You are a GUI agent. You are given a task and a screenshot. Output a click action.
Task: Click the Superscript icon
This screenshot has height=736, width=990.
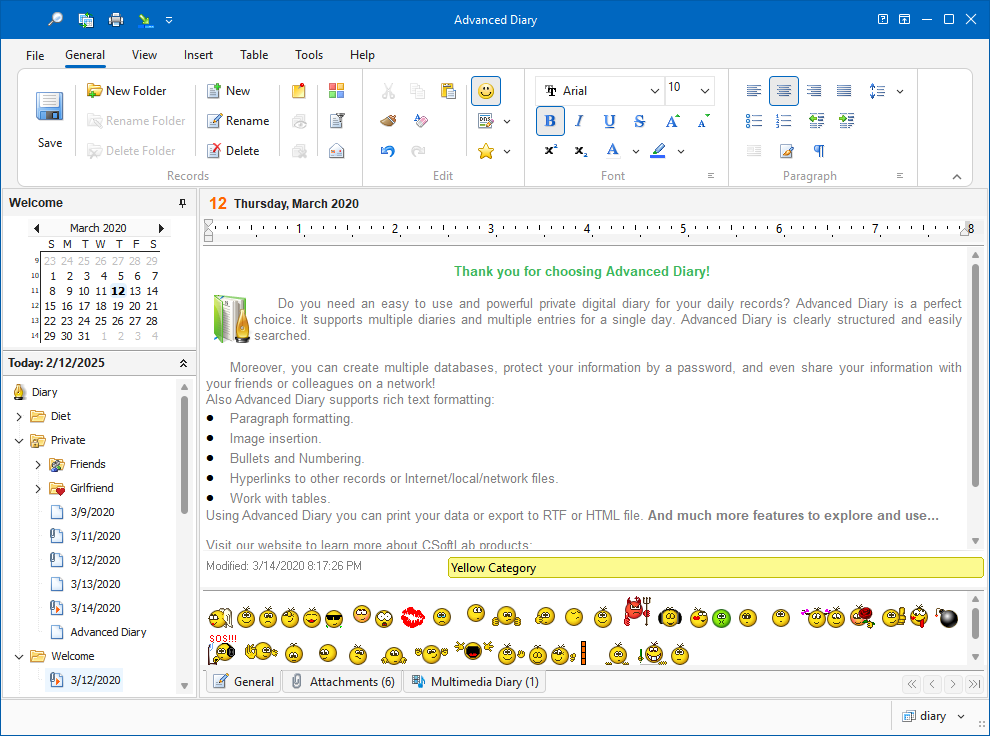551,150
